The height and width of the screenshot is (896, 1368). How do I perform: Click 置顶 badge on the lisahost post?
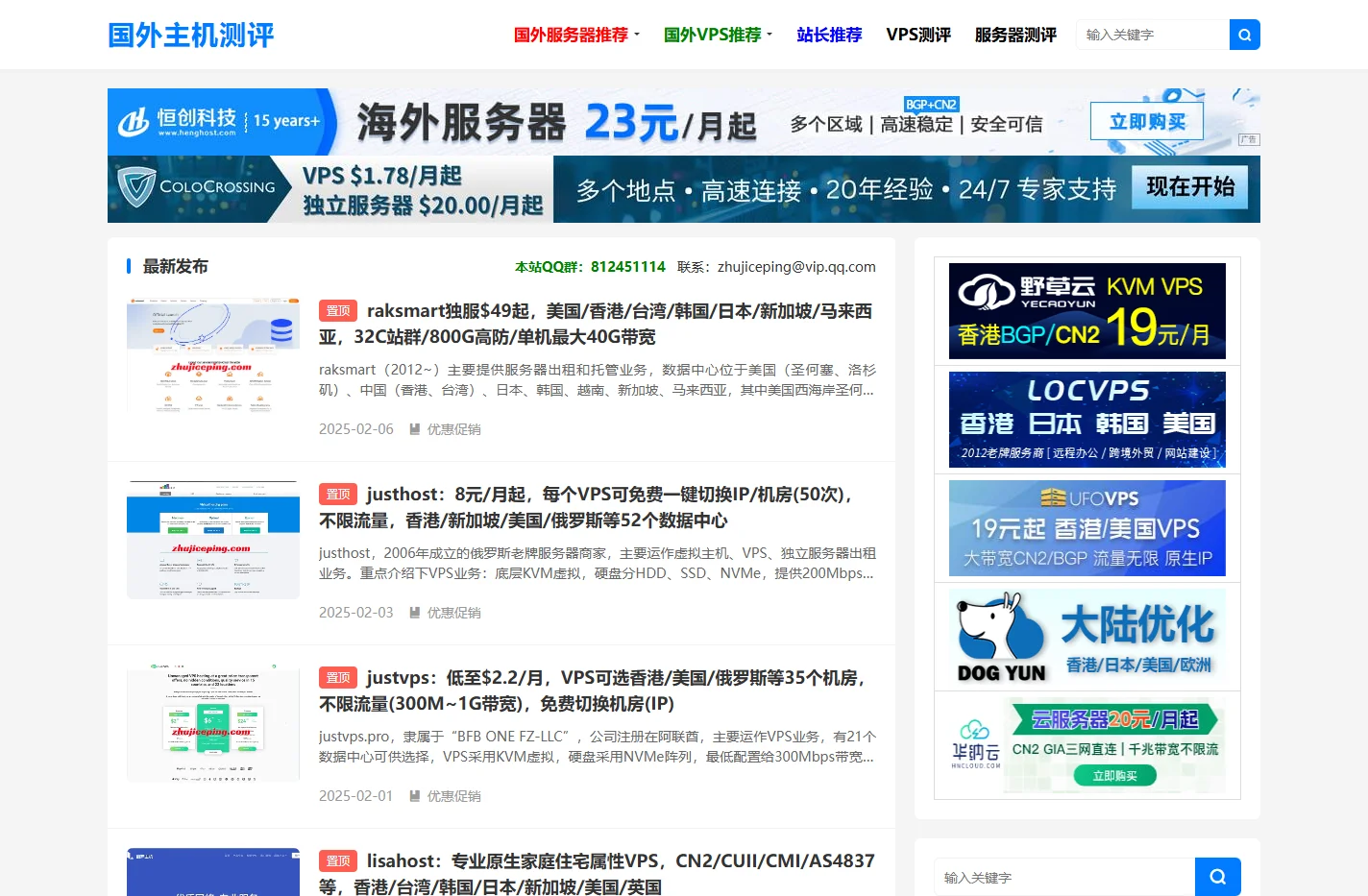(338, 861)
